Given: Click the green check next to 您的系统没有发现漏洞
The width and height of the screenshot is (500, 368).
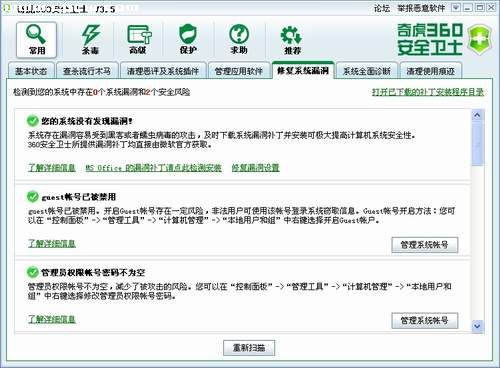Looking at the screenshot, I should point(32,121).
